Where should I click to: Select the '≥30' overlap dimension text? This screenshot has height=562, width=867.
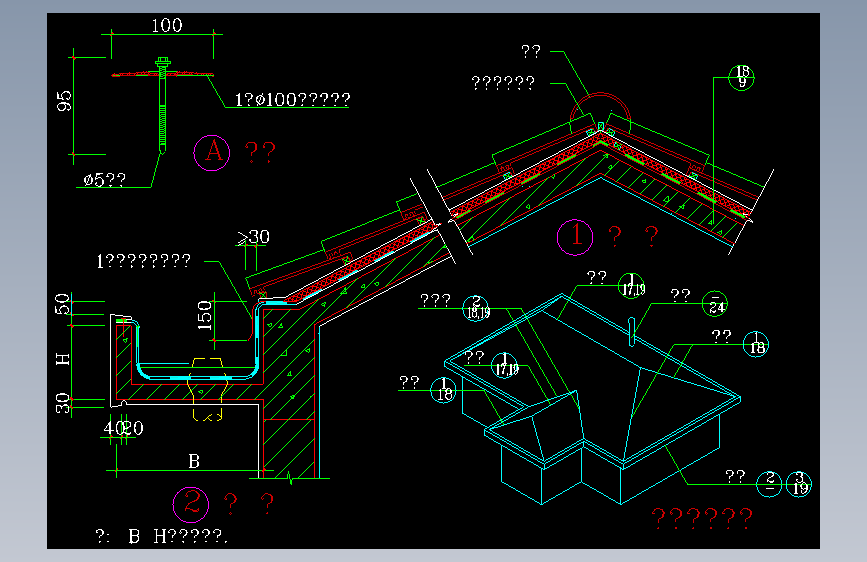(x=253, y=237)
